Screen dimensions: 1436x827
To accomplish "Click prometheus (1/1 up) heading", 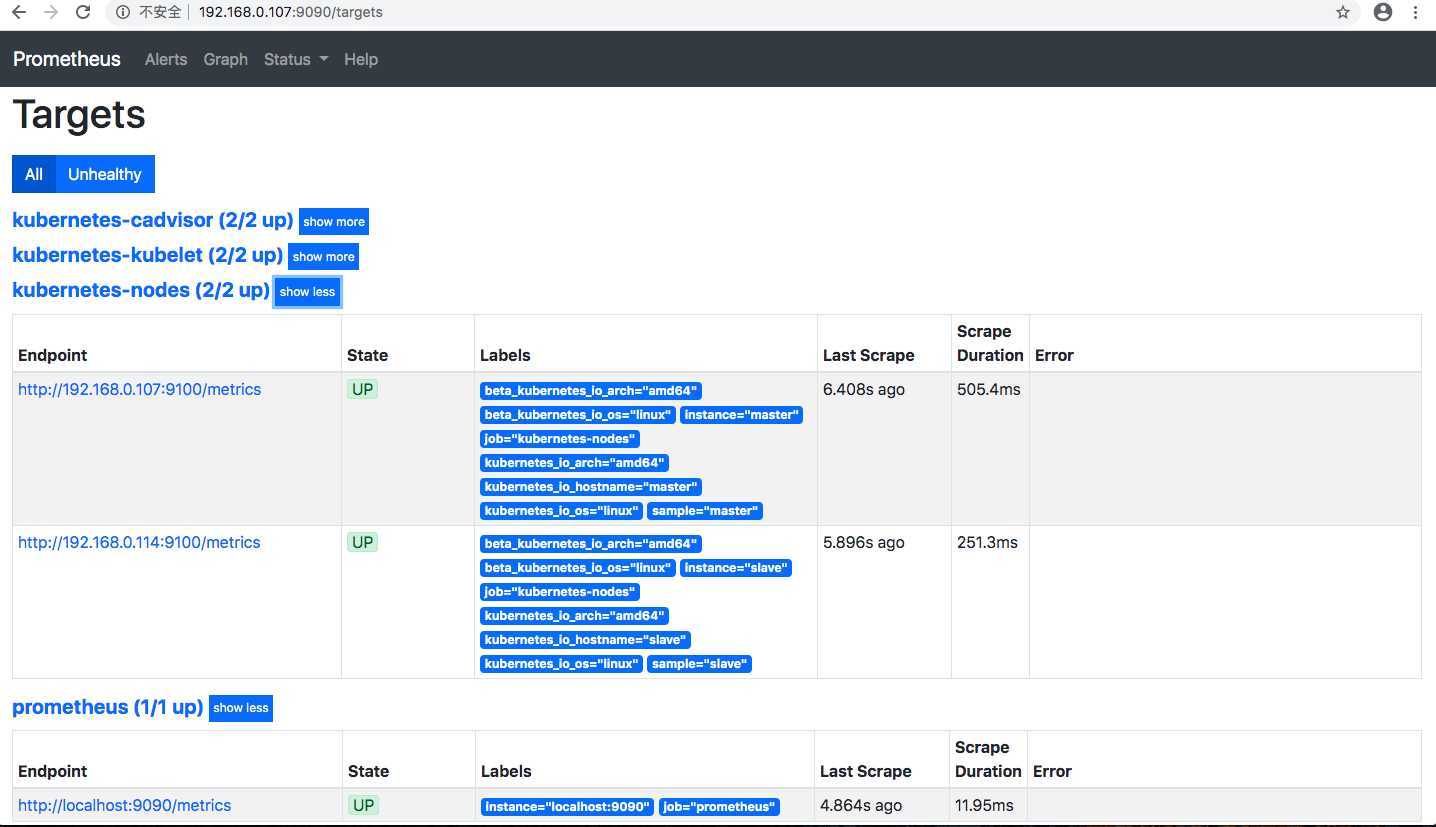I will 108,707.
